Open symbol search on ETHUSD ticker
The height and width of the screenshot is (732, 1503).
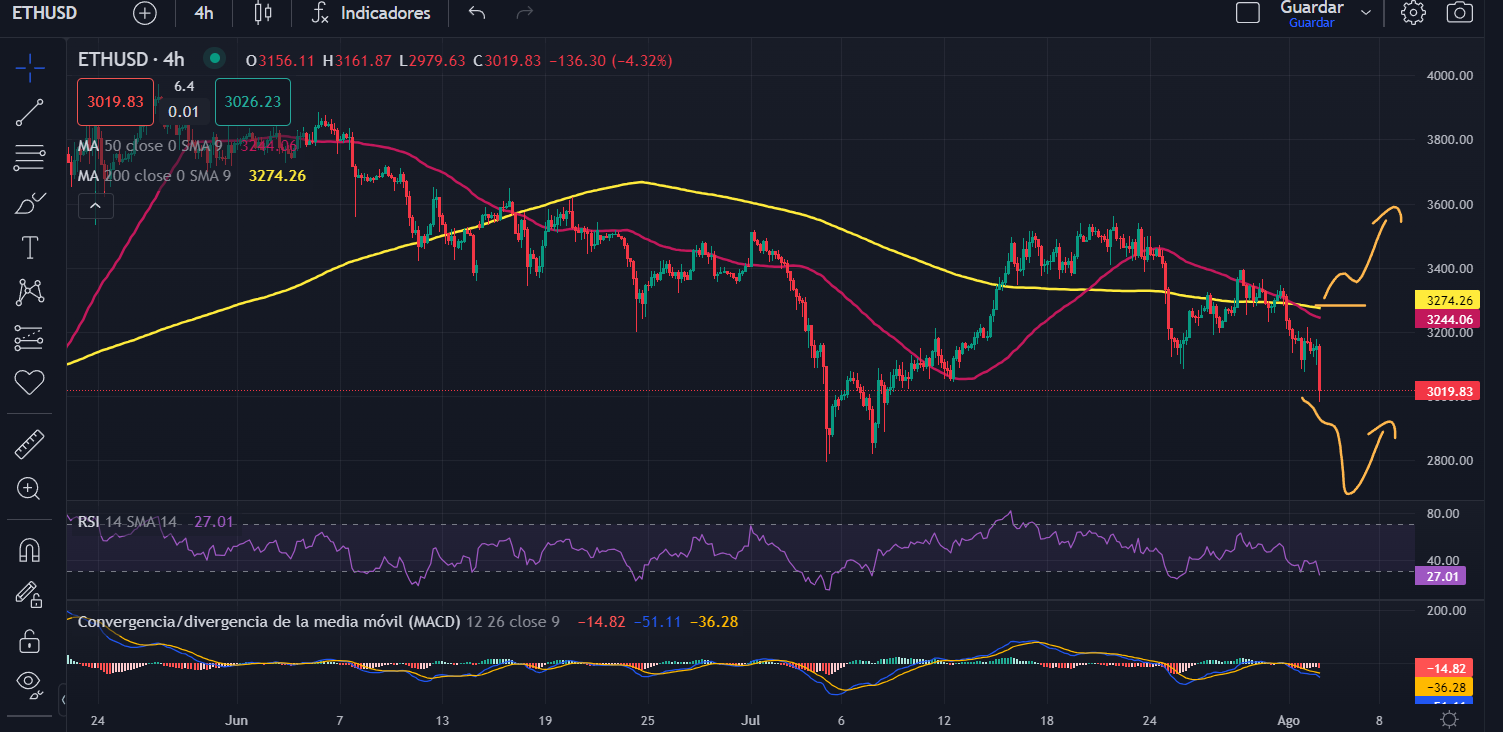(44, 13)
